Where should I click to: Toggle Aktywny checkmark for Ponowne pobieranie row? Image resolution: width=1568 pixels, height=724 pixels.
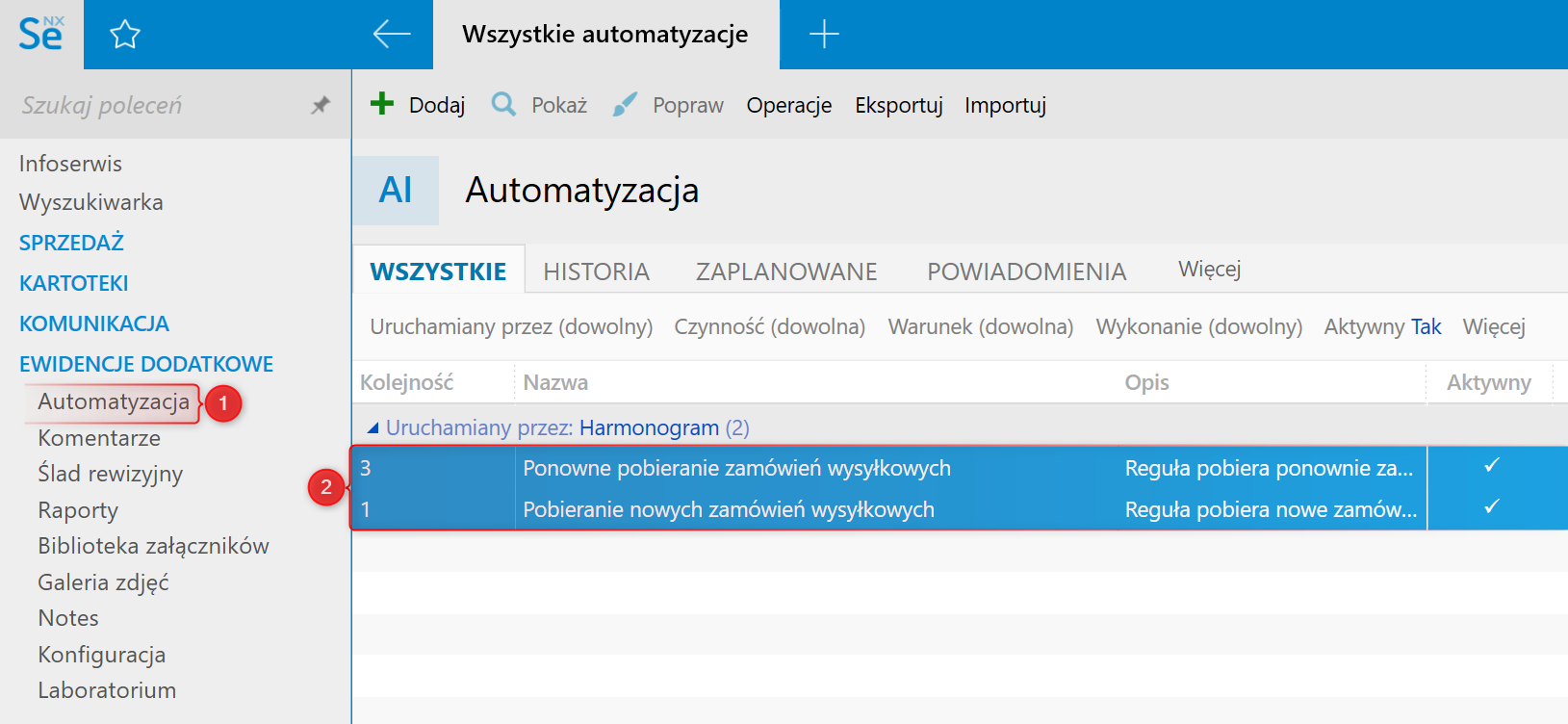tap(1491, 466)
